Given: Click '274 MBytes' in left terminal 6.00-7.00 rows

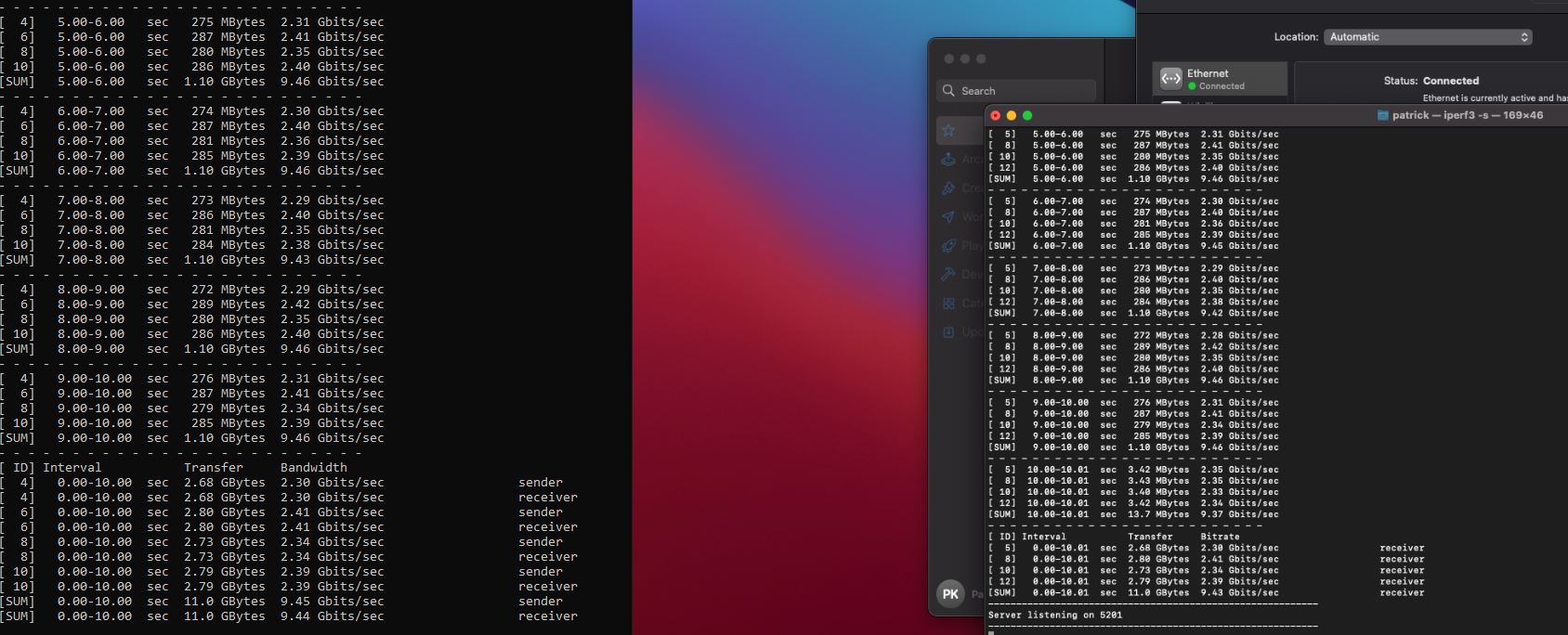Looking at the screenshot, I should [229, 110].
